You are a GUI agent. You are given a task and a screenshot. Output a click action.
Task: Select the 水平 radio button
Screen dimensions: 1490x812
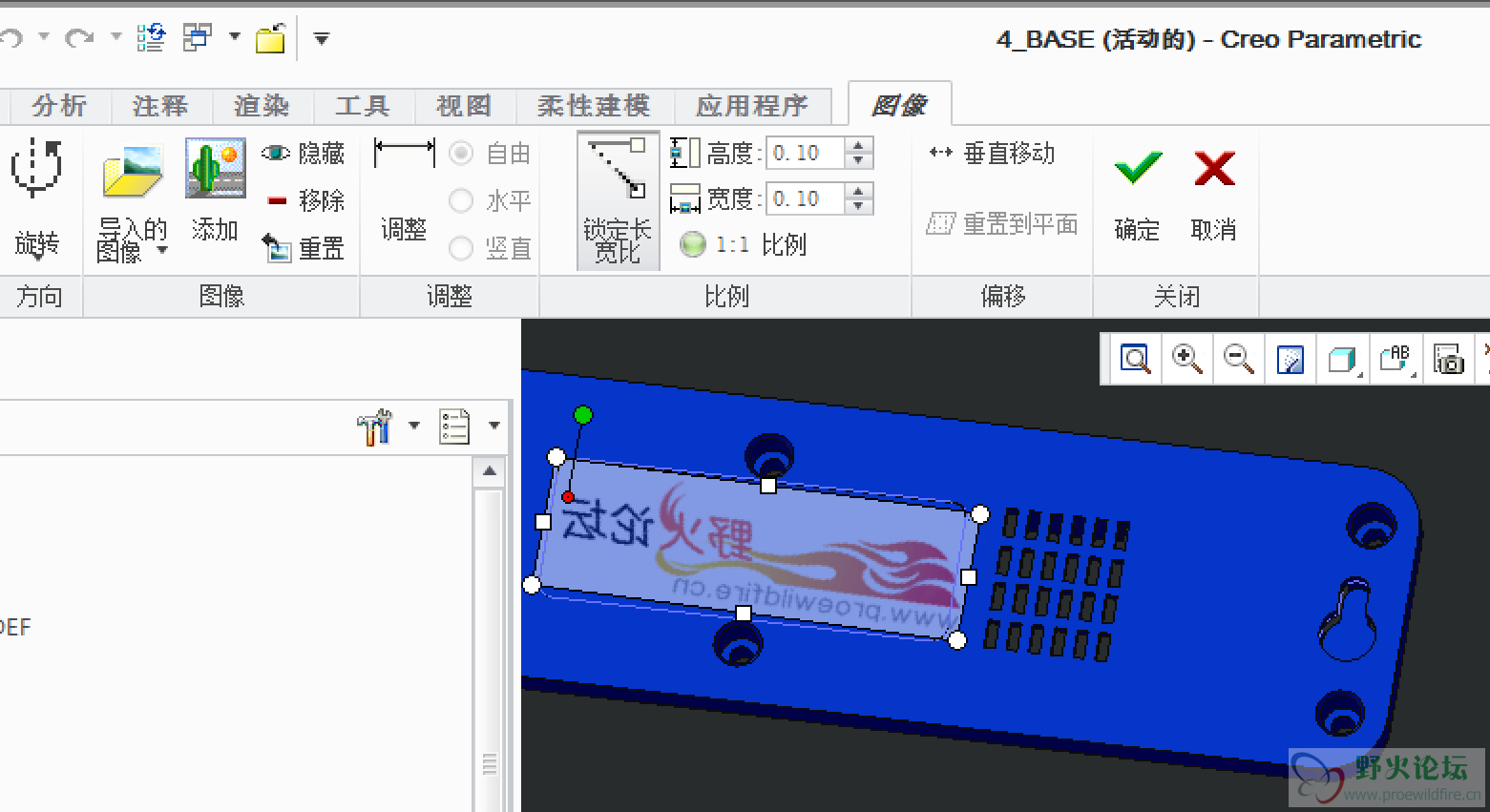(461, 200)
